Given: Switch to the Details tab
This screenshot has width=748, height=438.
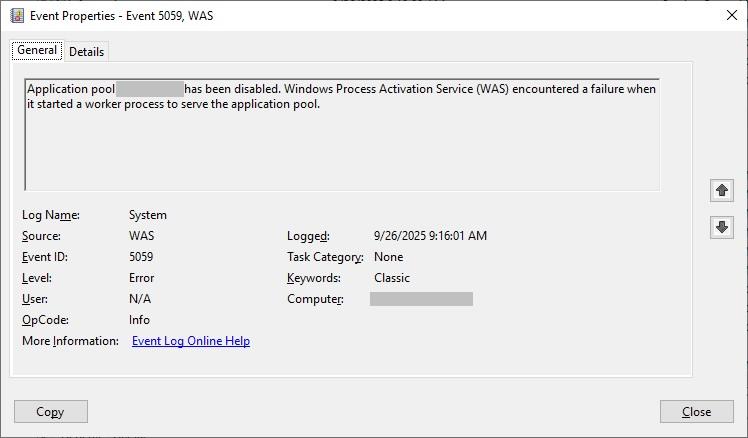Looking at the screenshot, I should 86,52.
